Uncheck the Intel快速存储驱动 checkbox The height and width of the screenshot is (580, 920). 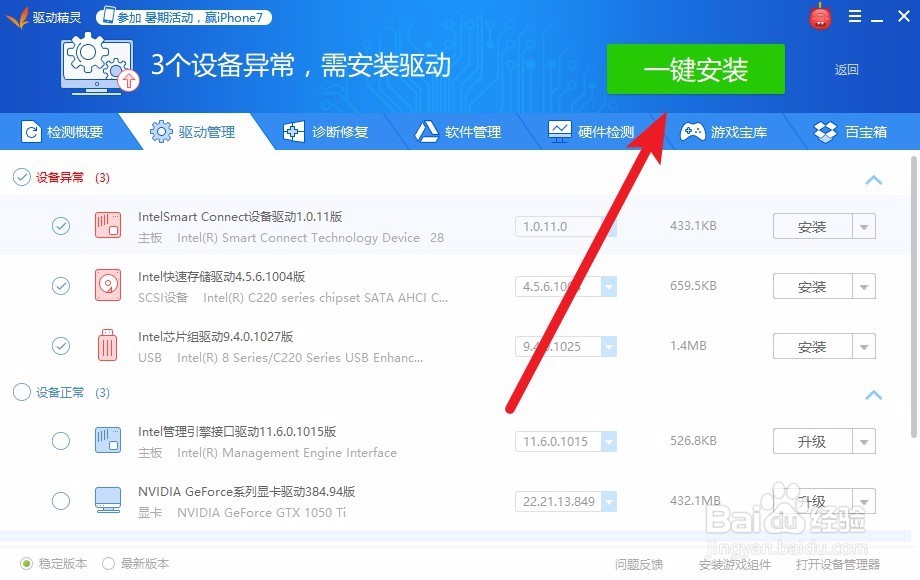point(60,286)
